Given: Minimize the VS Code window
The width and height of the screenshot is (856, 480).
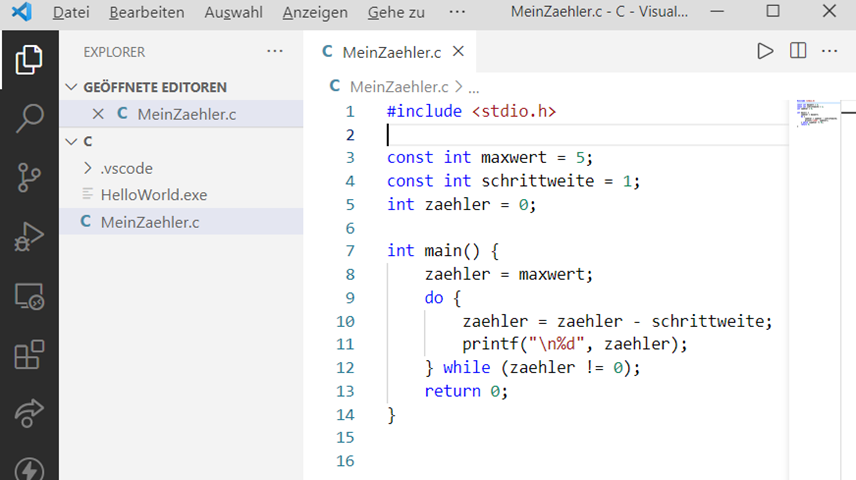Looking at the screenshot, I should click(x=717, y=11).
